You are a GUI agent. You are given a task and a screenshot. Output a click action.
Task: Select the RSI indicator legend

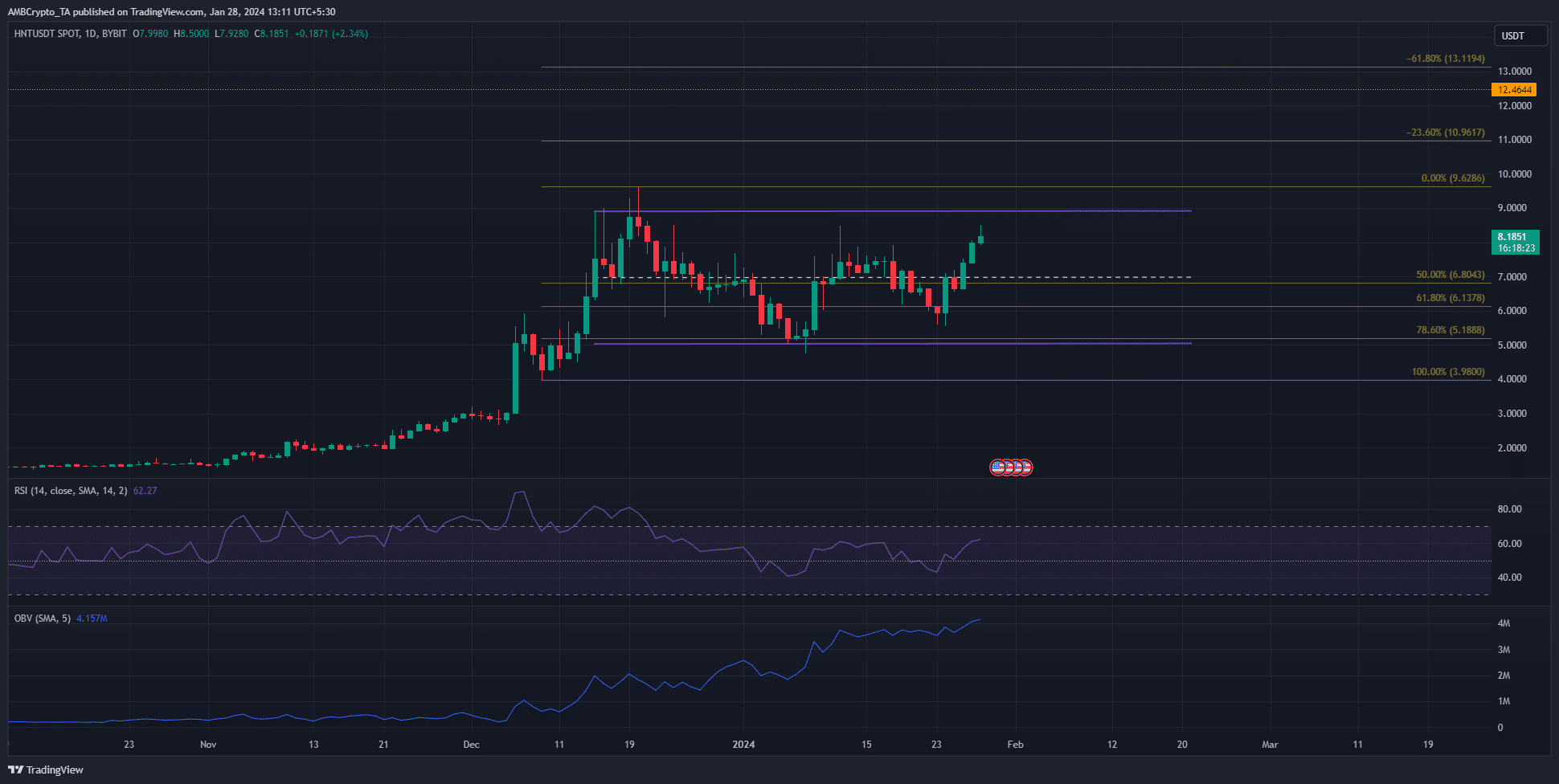tap(71, 490)
